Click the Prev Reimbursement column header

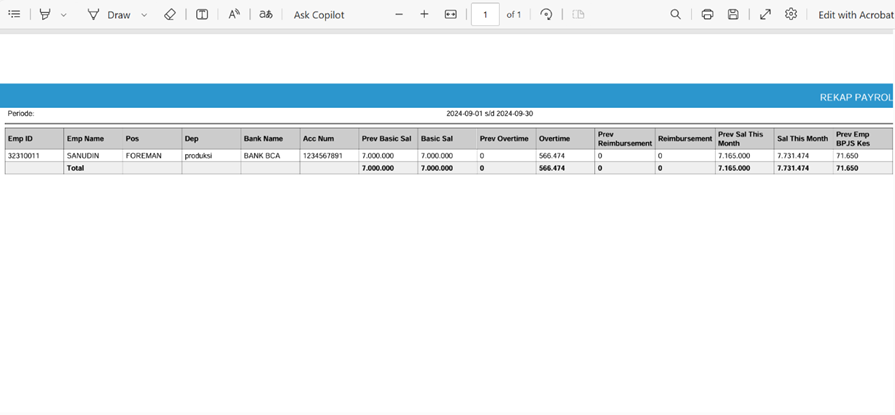[x=624, y=139]
